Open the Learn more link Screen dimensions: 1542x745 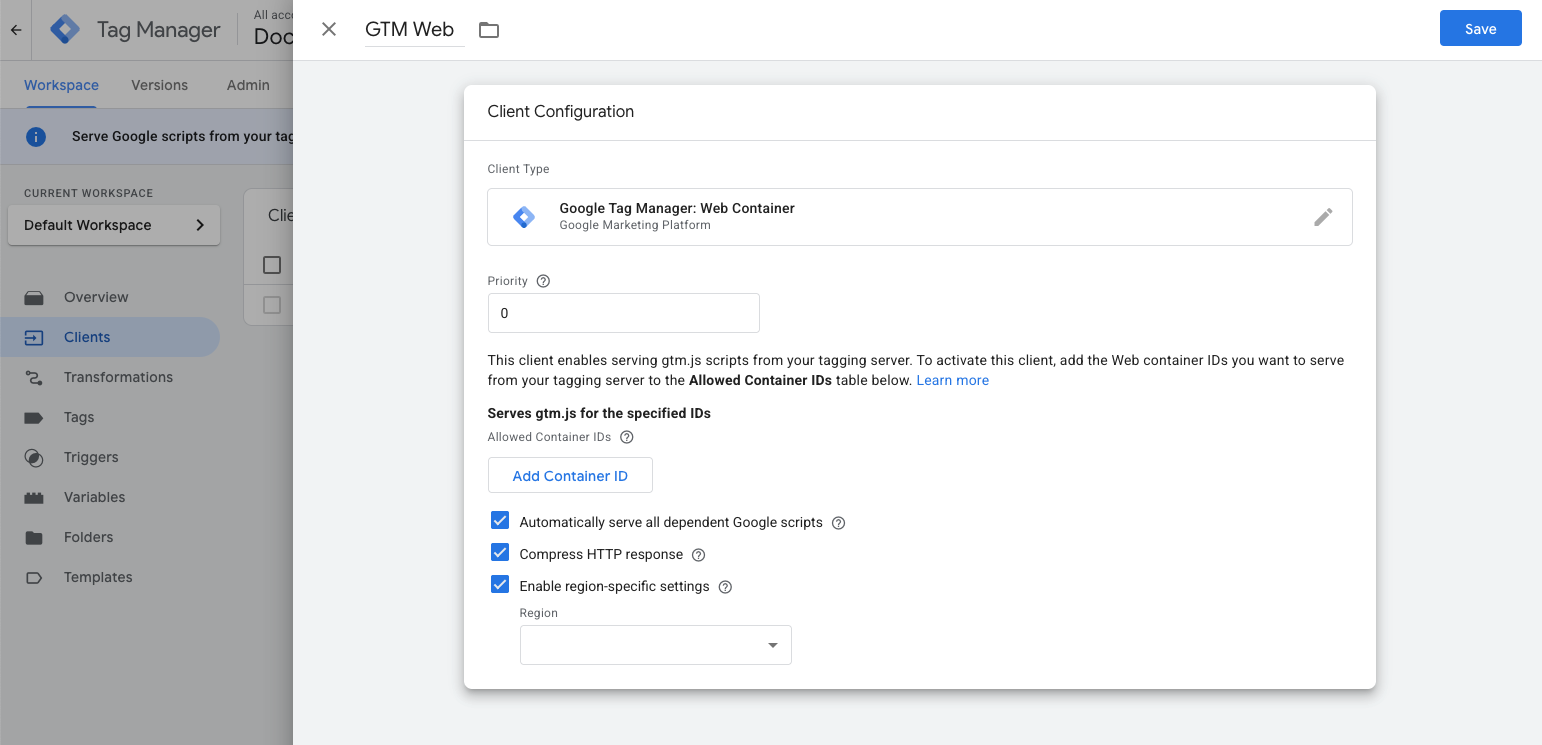coord(952,380)
